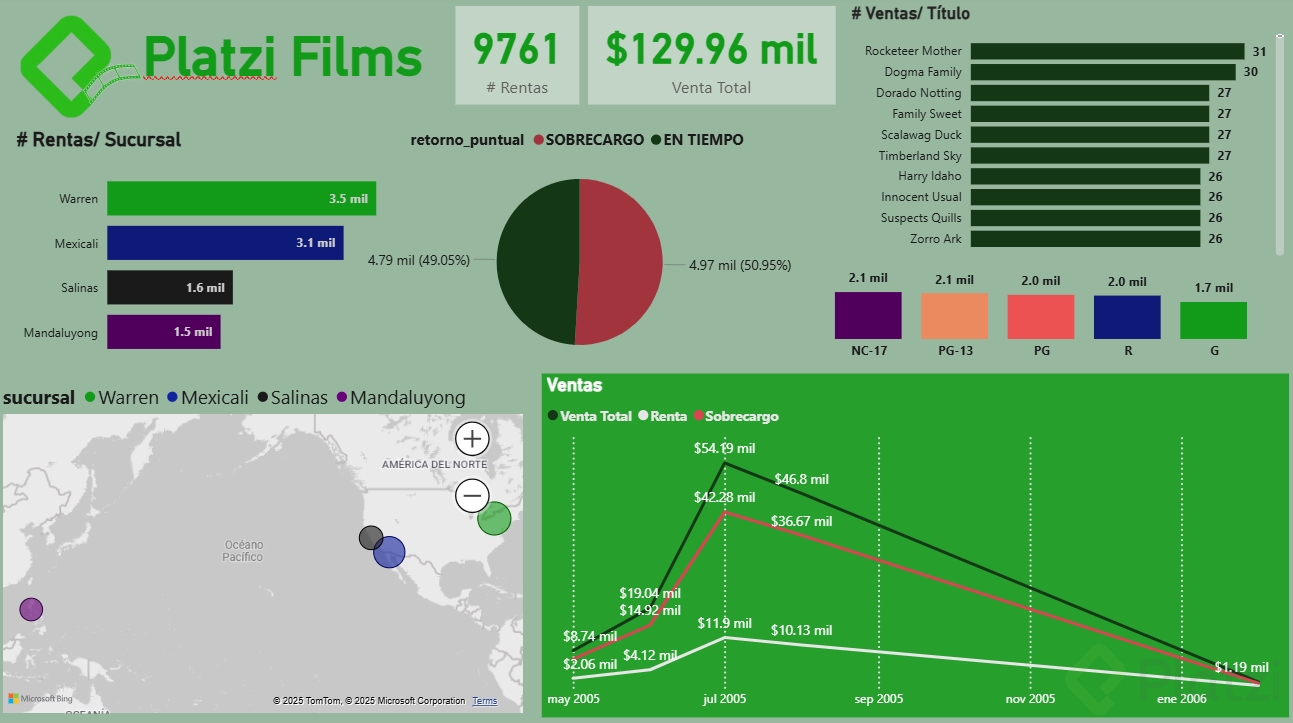The image size is (1293, 723).
Task: Click the $54.19 mil peak data label
Action: pos(725,448)
